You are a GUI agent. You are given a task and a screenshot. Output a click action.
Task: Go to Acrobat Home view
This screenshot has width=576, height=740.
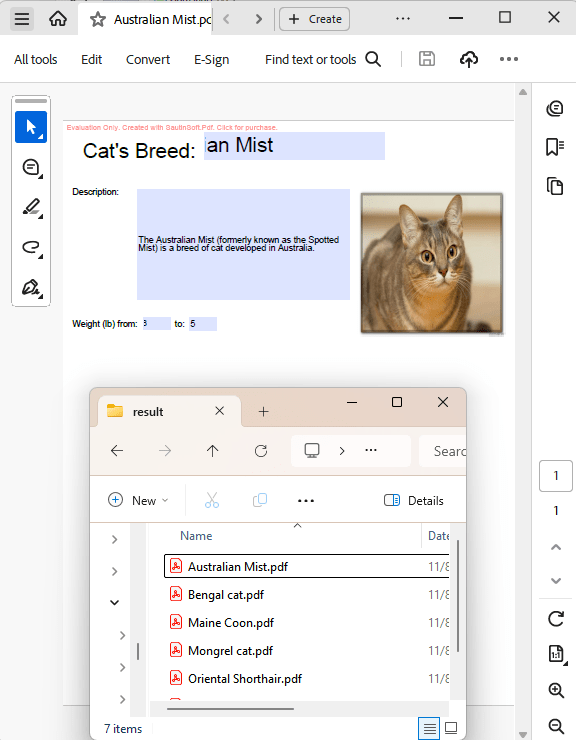(58, 19)
